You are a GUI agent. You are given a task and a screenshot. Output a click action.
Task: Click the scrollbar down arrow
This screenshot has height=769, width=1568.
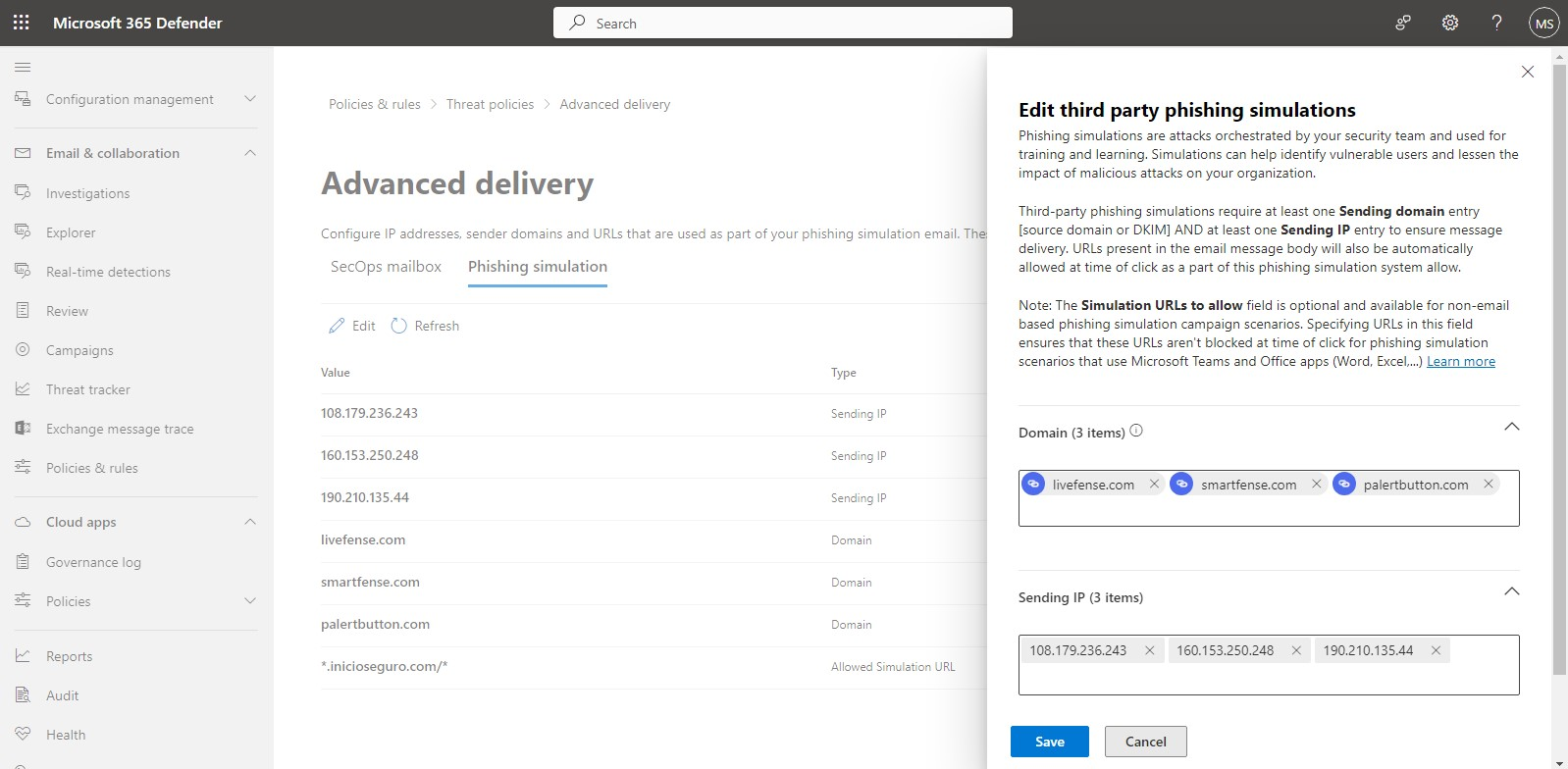click(1560, 762)
